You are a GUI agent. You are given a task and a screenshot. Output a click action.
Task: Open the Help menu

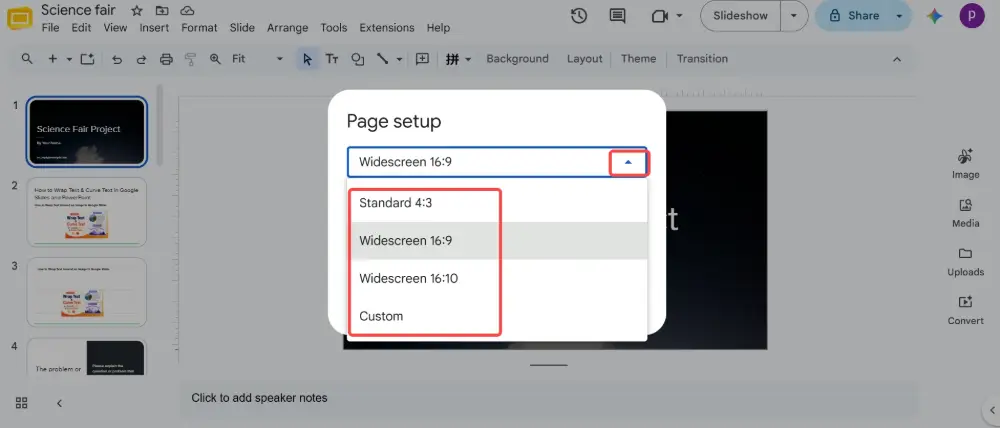(x=438, y=28)
